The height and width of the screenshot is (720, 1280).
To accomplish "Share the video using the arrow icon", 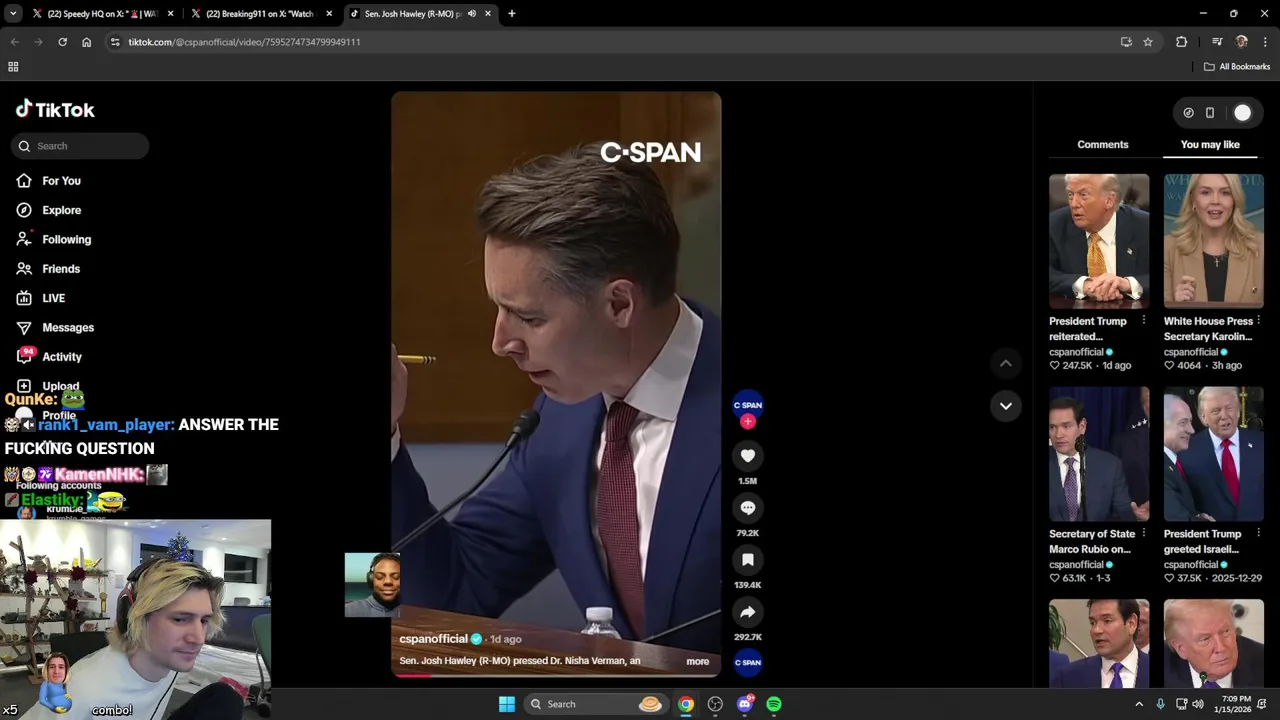I will click(x=747, y=612).
